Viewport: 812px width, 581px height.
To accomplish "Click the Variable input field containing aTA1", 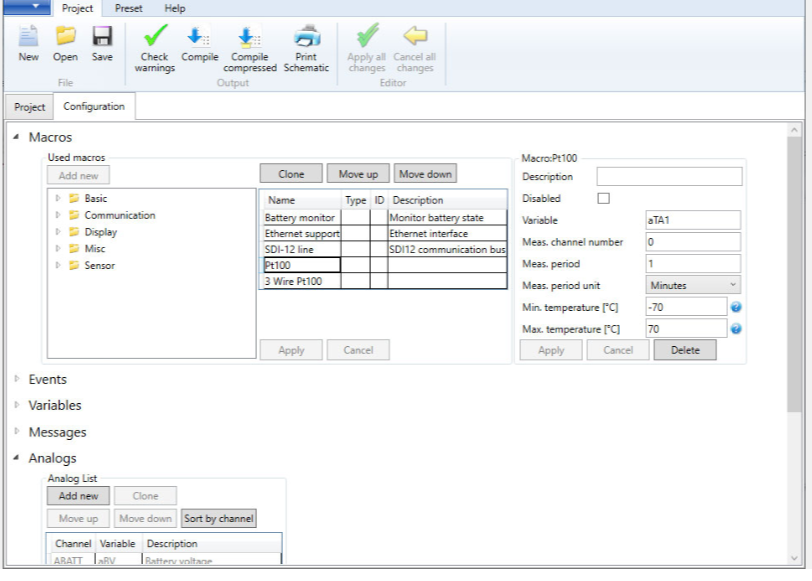I will click(x=693, y=220).
